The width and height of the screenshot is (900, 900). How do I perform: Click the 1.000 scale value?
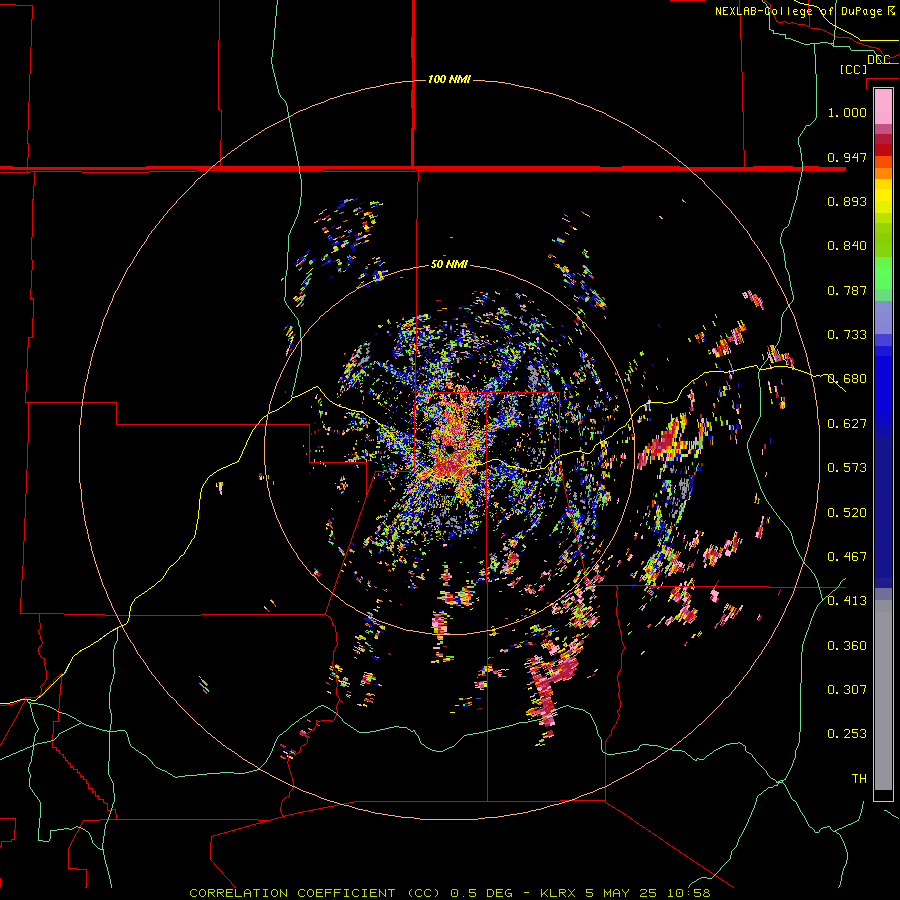point(847,112)
